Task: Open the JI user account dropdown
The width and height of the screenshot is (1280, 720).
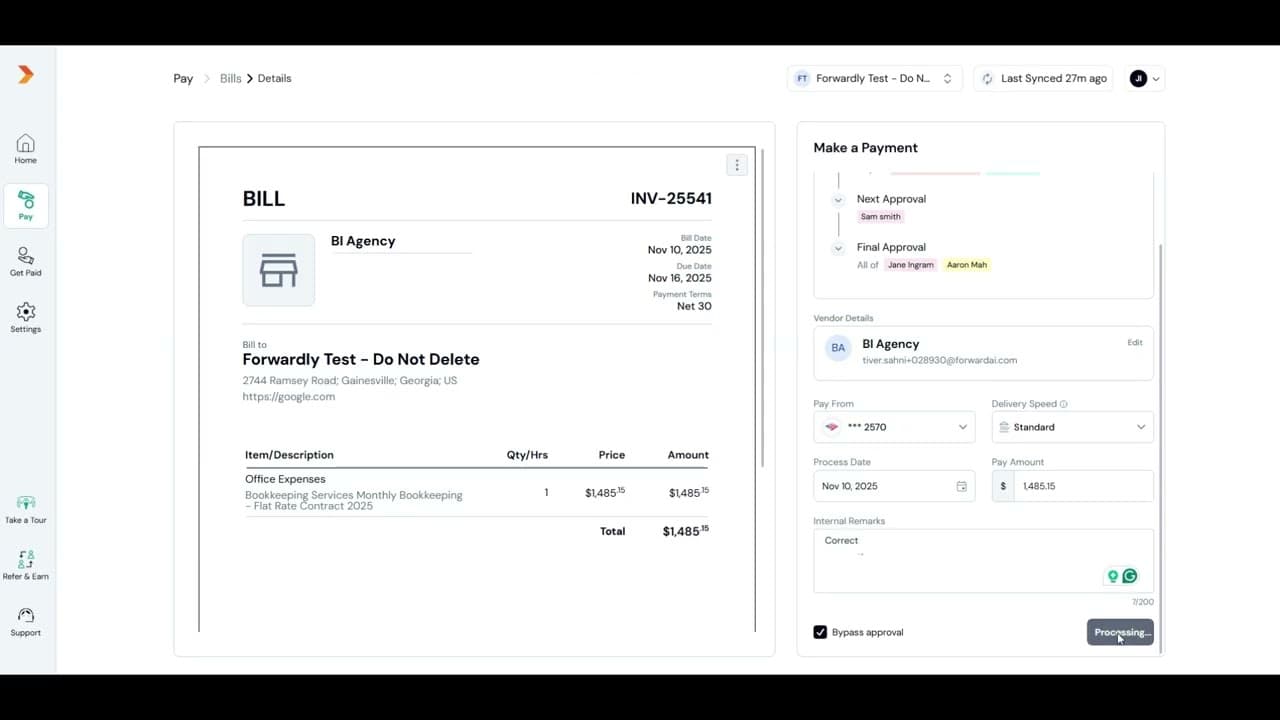Action: (x=1145, y=78)
